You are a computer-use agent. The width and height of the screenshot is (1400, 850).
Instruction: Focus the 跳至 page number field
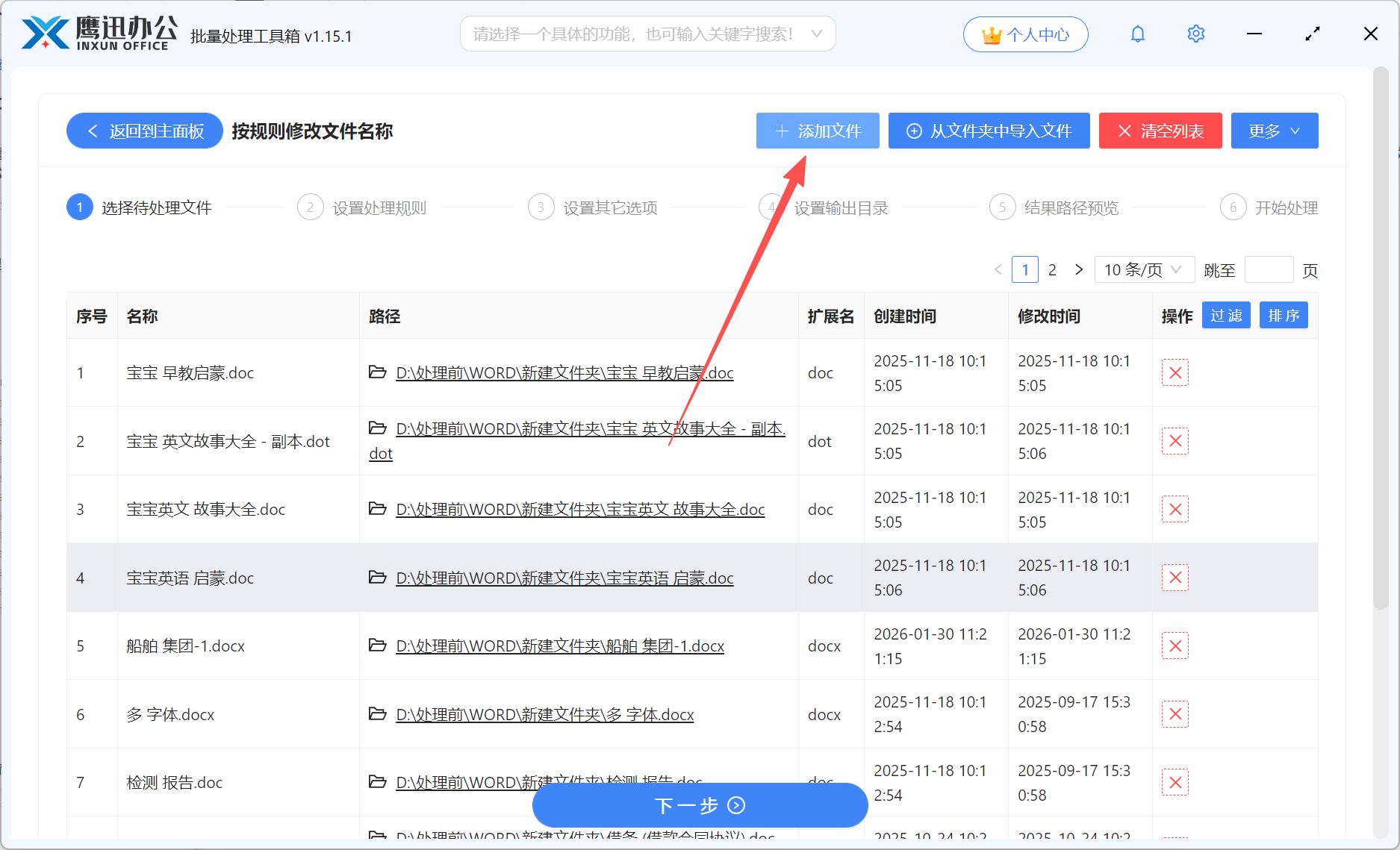(1269, 269)
